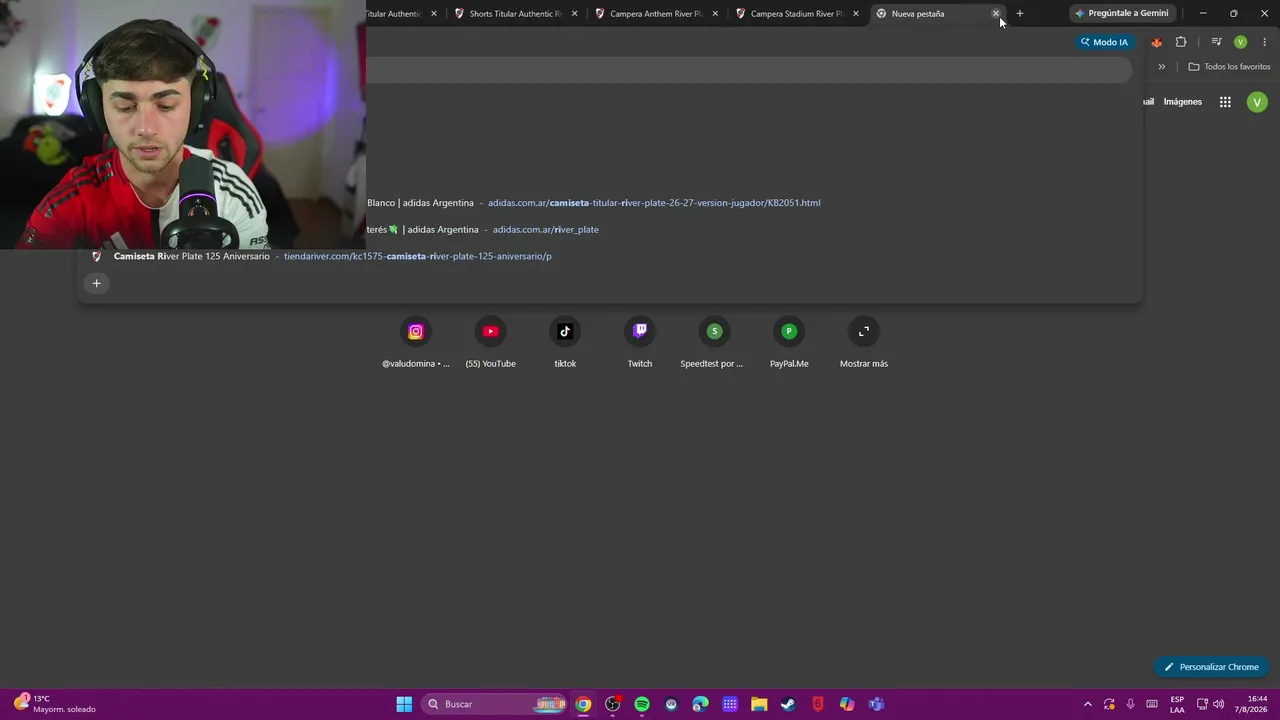The width and height of the screenshot is (1280, 720).
Task: Open the sync status tray icon
Action: click(x=1109, y=704)
